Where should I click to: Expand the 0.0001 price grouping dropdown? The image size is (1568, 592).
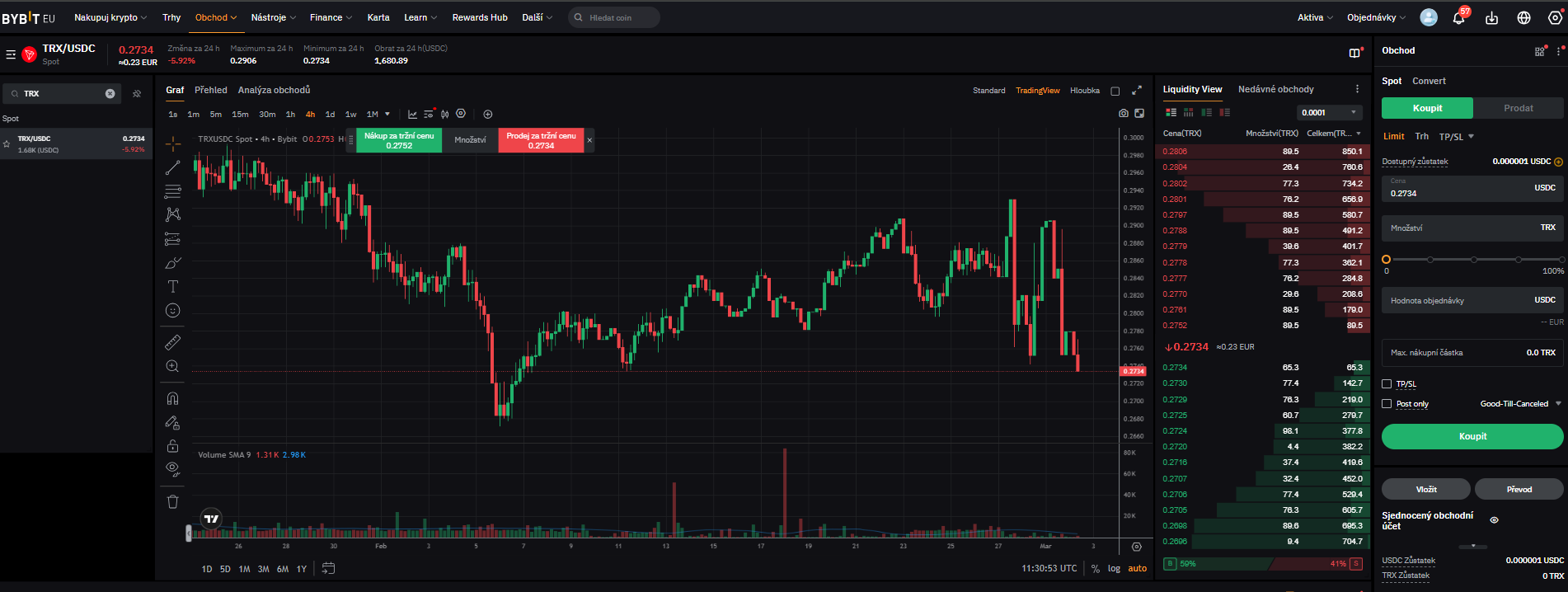click(1328, 113)
